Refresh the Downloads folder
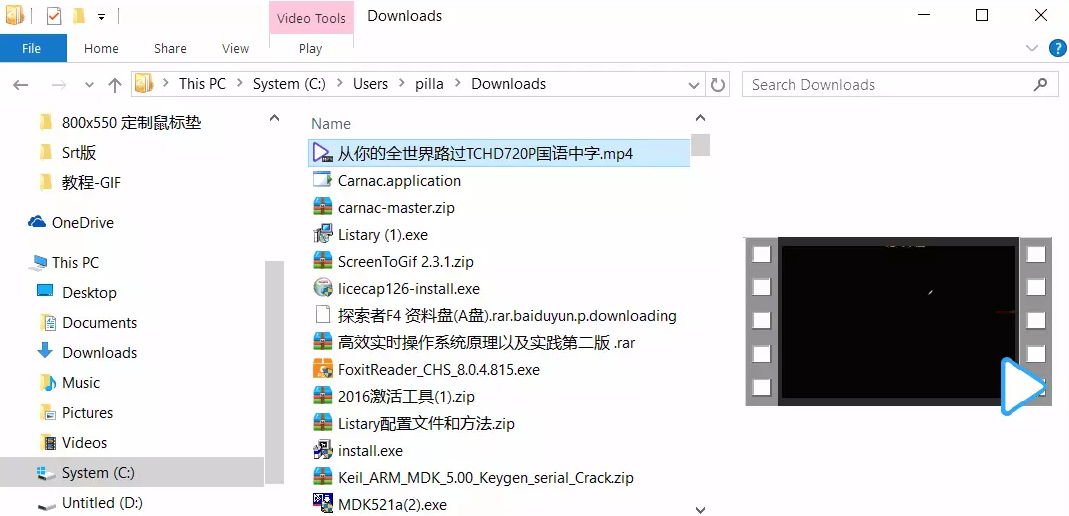1069x516 pixels. (717, 85)
